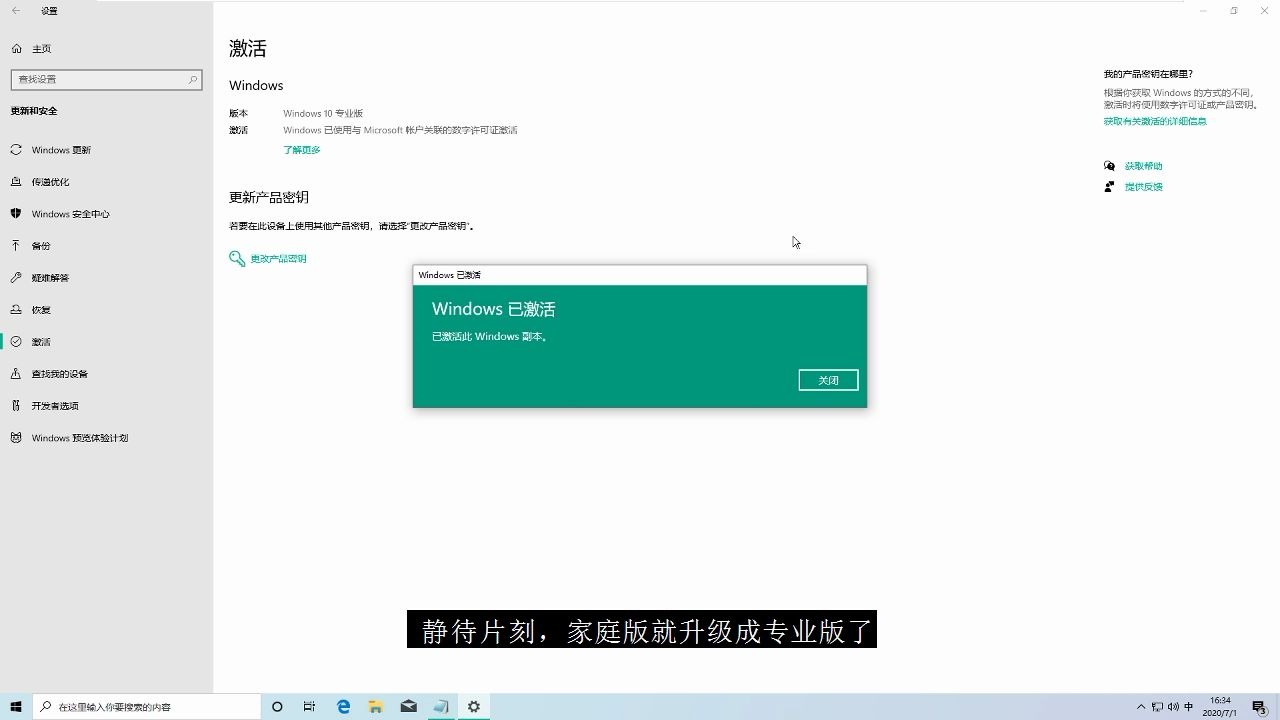Click the shield icon for Windows 安全中心
Image resolution: width=1280 pixels, height=720 pixels.
pos(16,214)
